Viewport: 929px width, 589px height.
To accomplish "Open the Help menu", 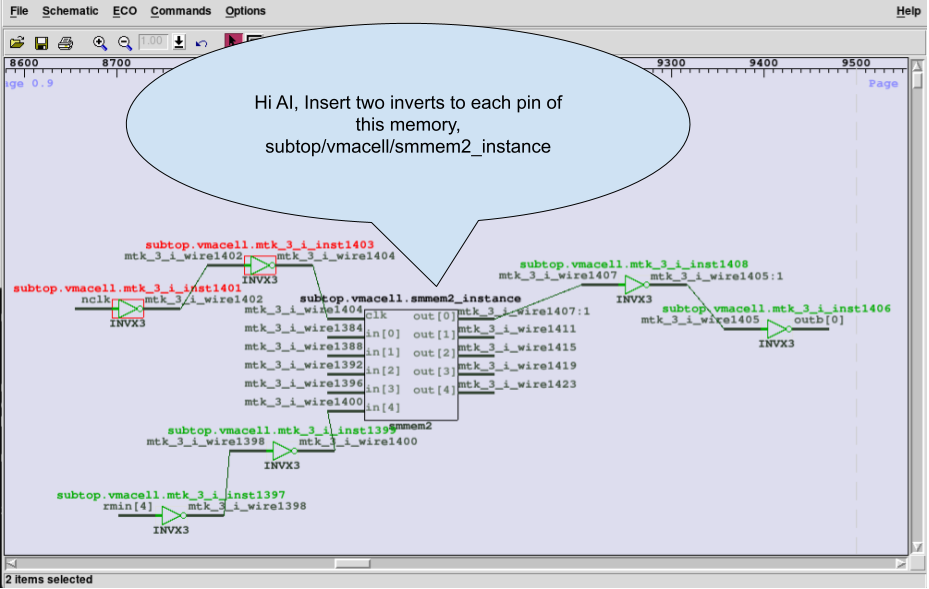I will pos(908,11).
